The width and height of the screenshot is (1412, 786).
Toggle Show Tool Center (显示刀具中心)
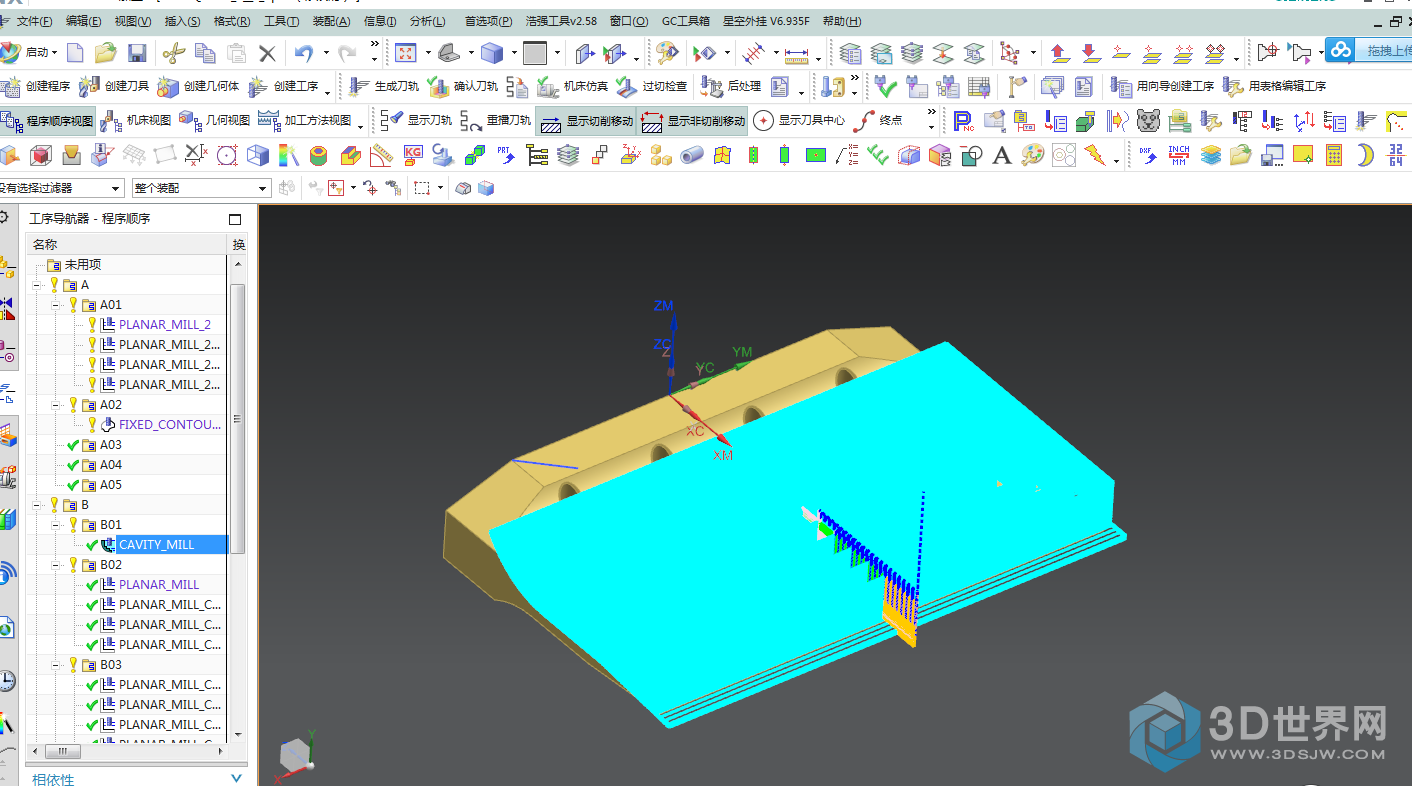tap(799, 121)
